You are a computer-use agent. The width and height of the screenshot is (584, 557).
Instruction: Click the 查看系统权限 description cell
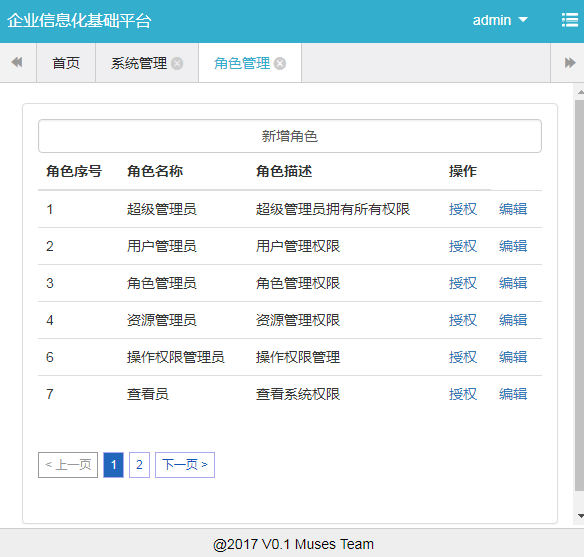click(298, 394)
